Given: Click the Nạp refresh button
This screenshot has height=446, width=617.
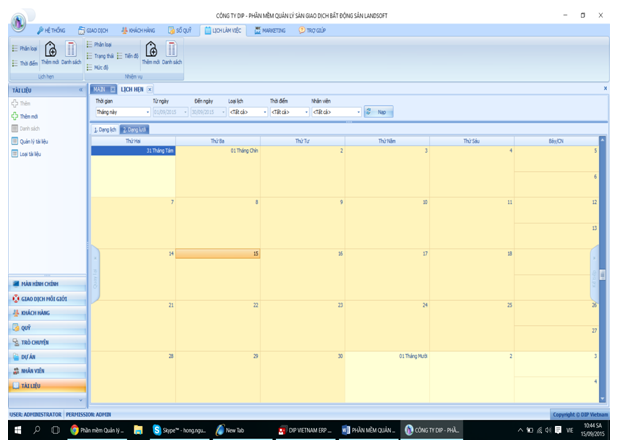Looking at the screenshot, I should pos(377,112).
